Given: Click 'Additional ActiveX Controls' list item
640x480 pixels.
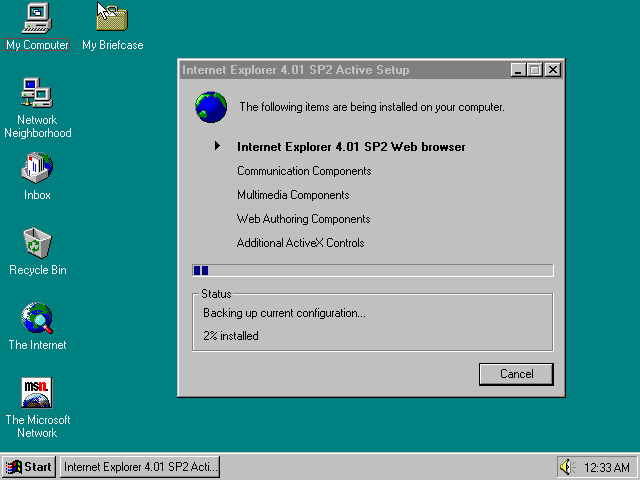Looking at the screenshot, I should click(x=300, y=243).
